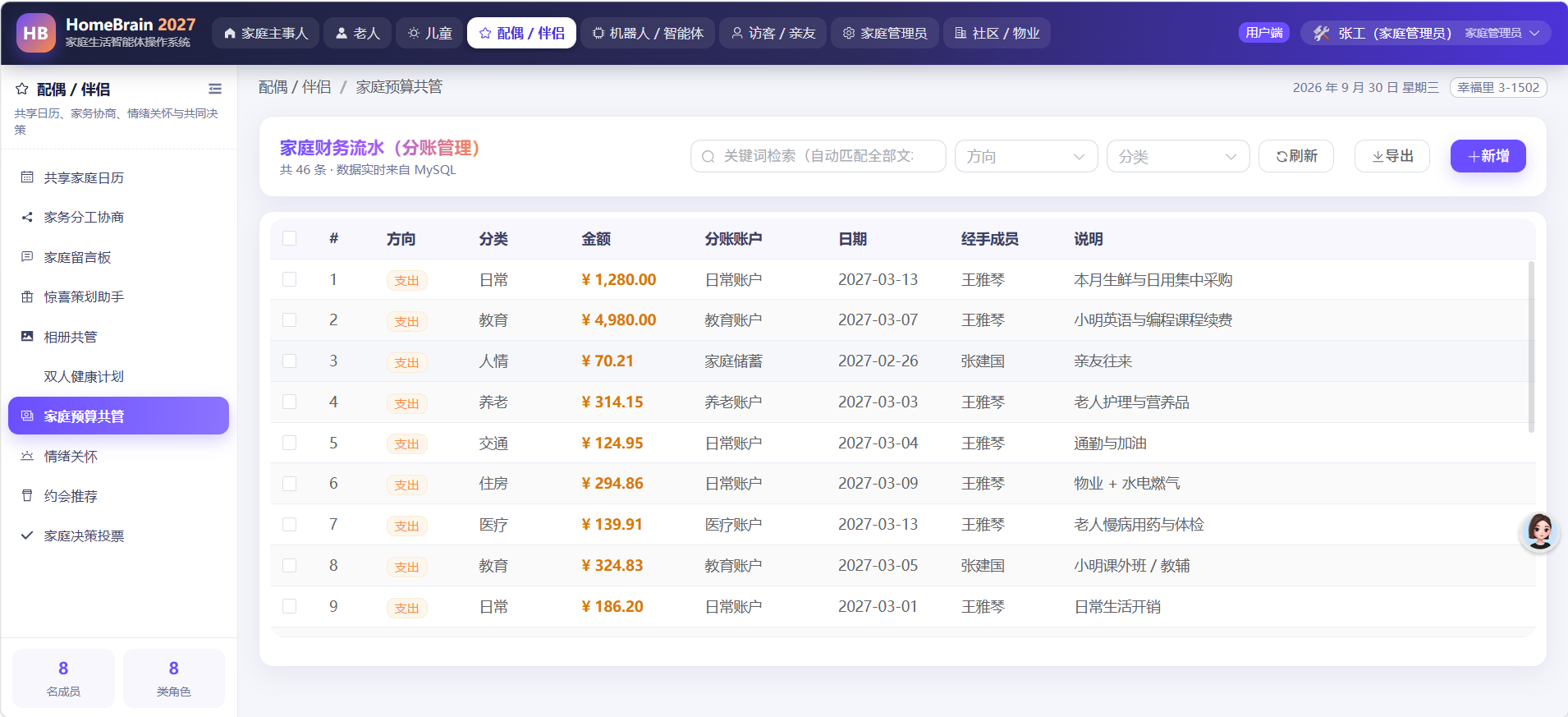Click message icon beside 家庭留言板
This screenshot has width=1568, height=717.
[27, 257]
